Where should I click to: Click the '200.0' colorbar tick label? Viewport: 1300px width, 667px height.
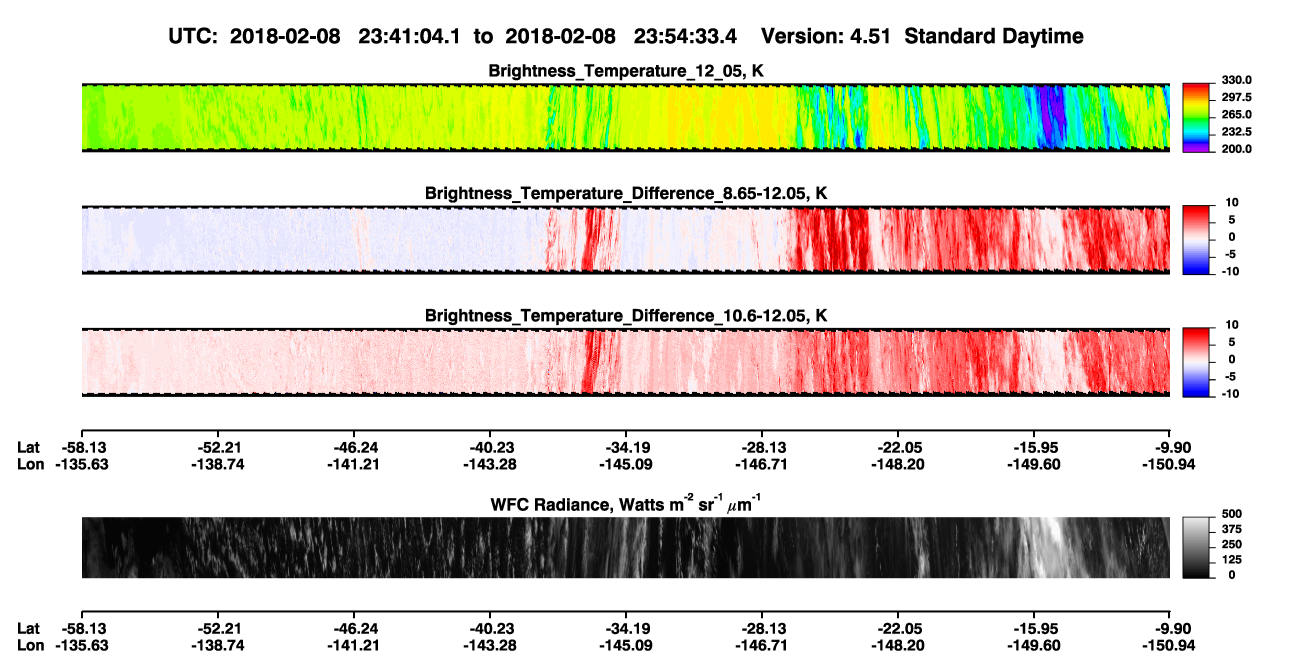pos(1235,148)
